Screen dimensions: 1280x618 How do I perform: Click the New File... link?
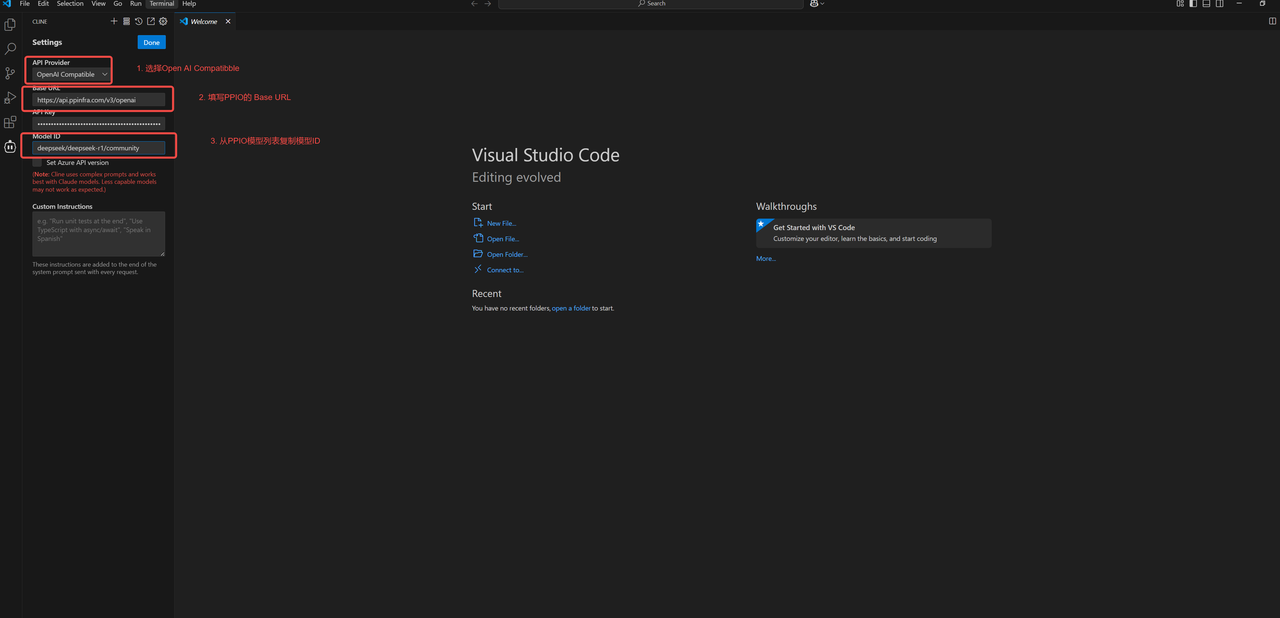[x=501, y=224]
